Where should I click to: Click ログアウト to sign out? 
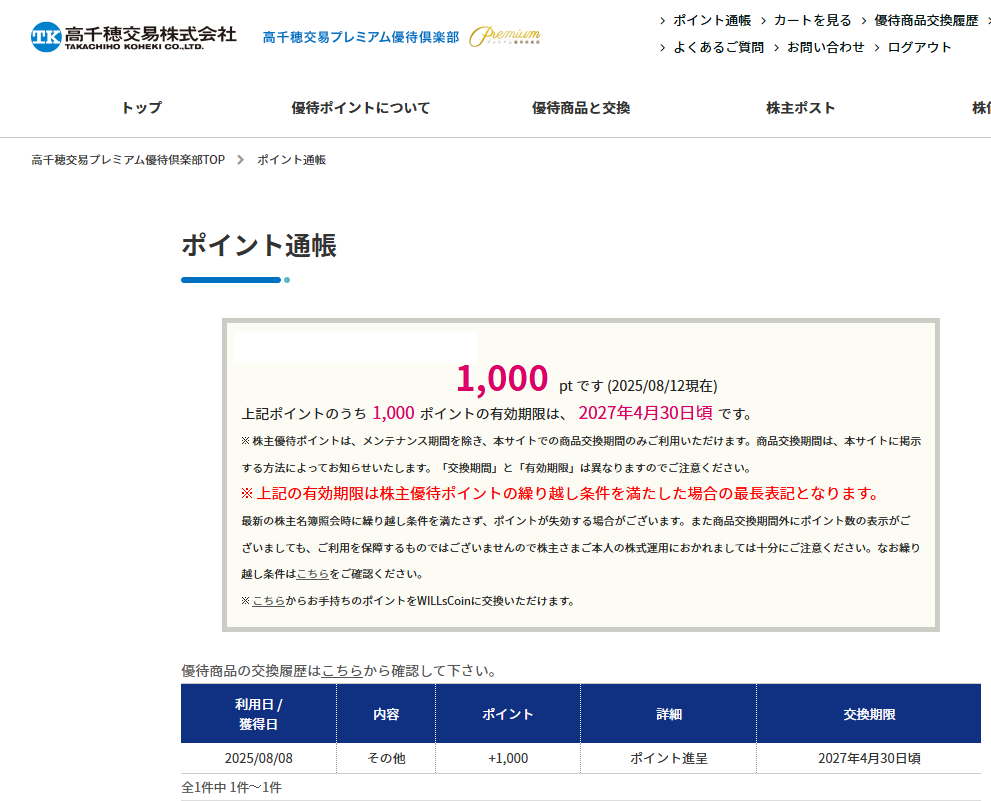click(x=919, y=47)
